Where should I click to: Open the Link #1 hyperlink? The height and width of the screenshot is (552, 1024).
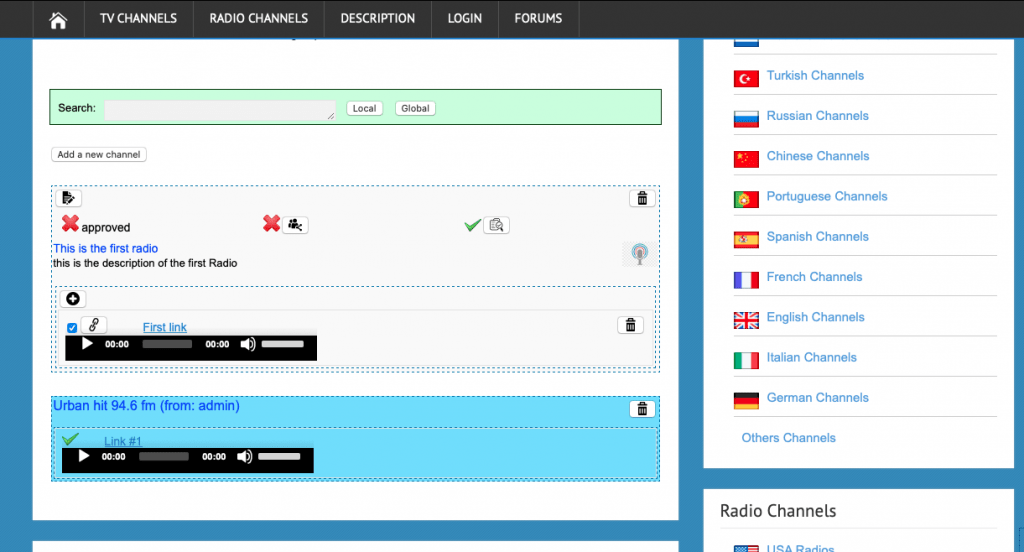coord(123,441)
